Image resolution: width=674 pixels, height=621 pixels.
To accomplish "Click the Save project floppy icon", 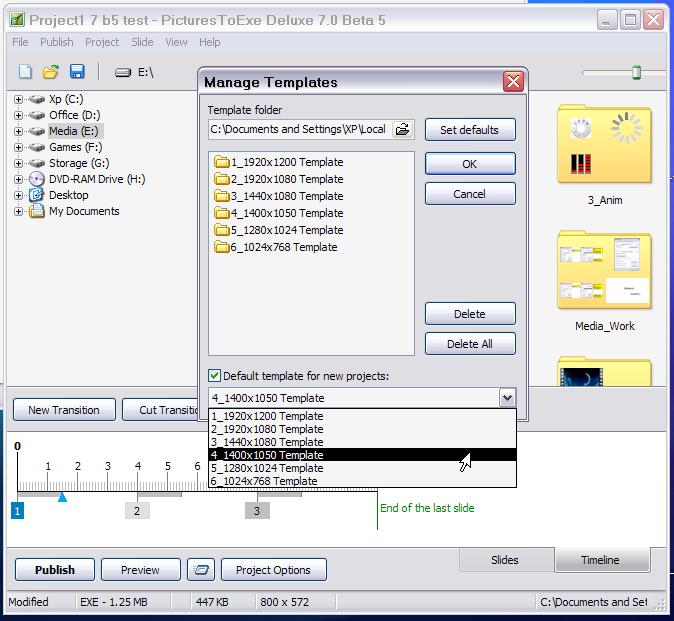I will pos(77,72).
